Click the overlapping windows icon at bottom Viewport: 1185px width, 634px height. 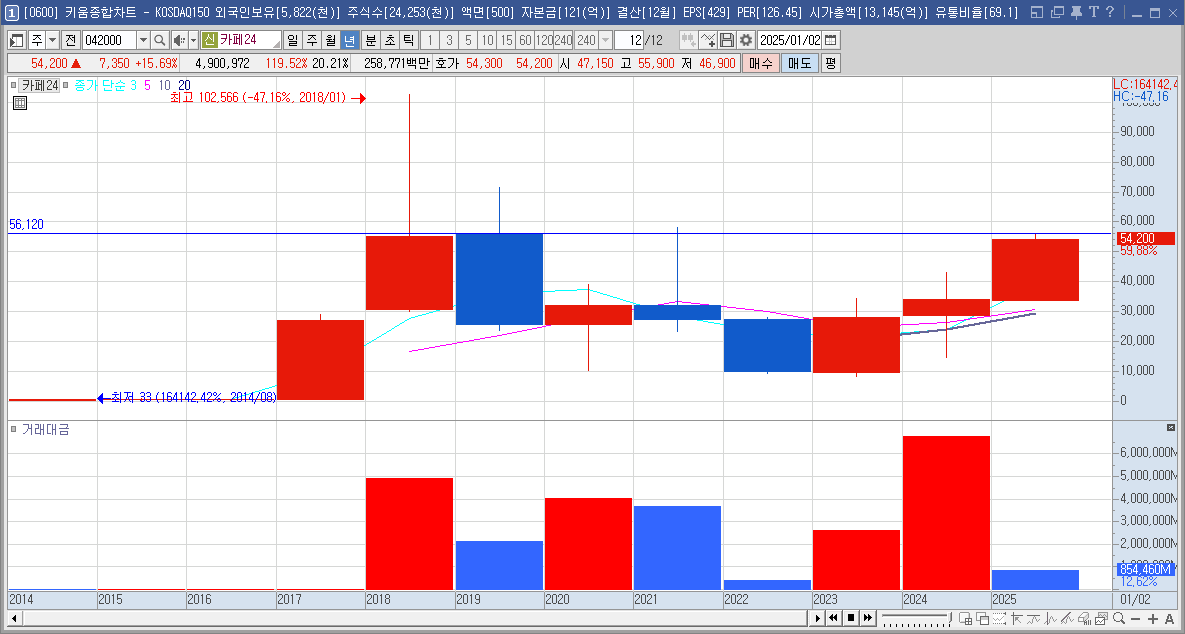coord(982,619)
